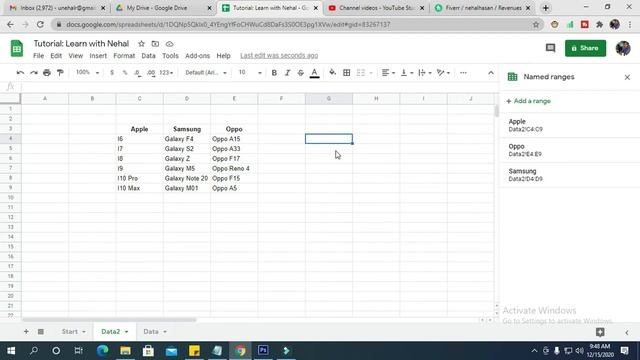Screen dimensions: 640x360
Task: Click the green Share button
Action: [585, 48]
